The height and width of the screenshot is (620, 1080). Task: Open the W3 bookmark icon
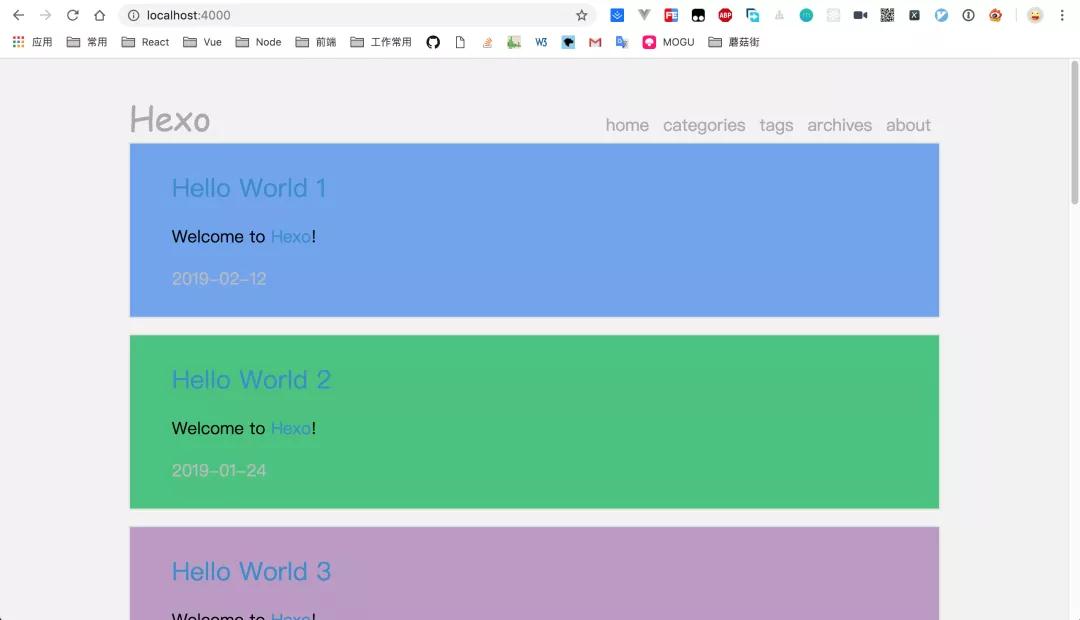tap(541, 42)
